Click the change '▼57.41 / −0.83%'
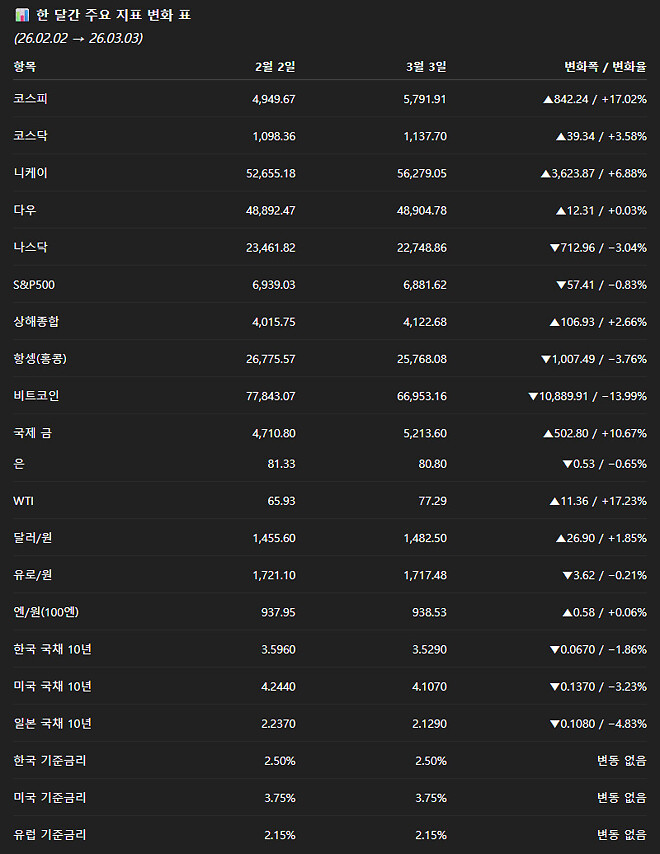 [601, 284]
